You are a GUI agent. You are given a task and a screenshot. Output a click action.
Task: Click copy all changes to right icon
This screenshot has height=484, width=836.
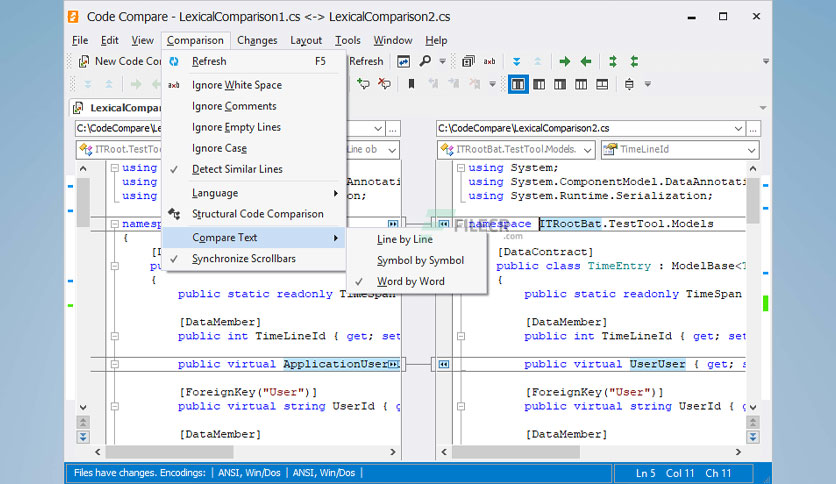pyautogui.click(x=613, y=62)
